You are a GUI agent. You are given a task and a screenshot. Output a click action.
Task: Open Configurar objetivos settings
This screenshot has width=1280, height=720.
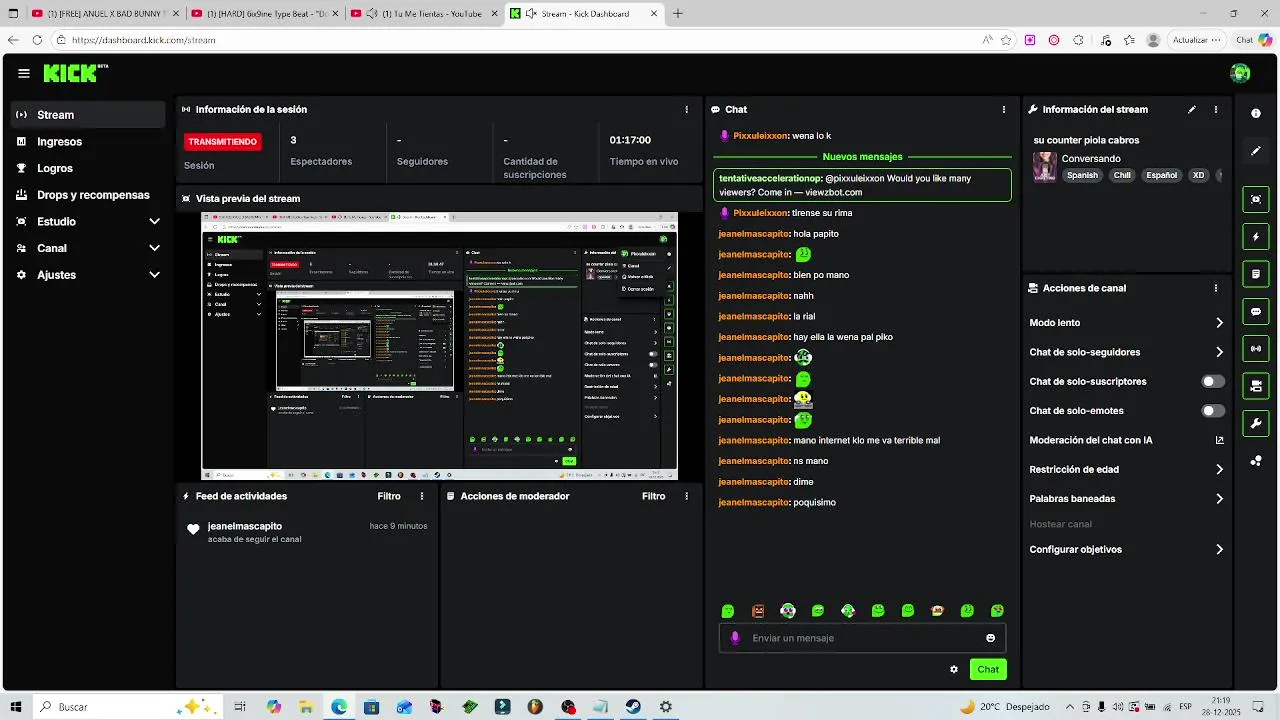(1127, 549)
